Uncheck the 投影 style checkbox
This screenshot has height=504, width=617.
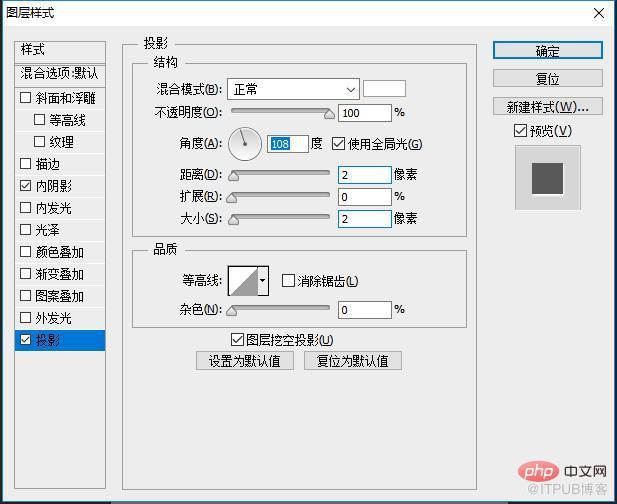tap(26, 340)
